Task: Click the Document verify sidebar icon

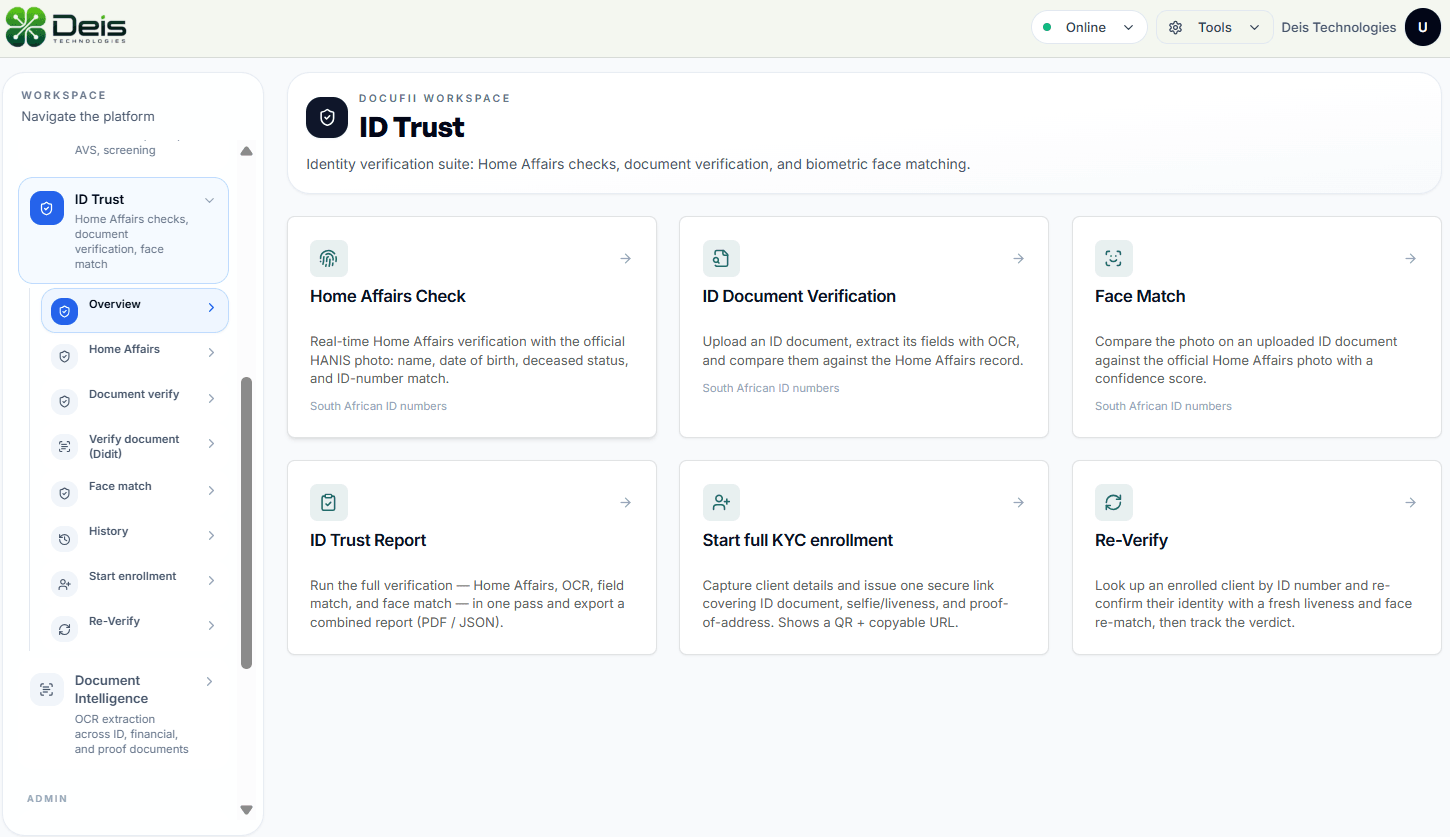Action: (x=64, y=401)
